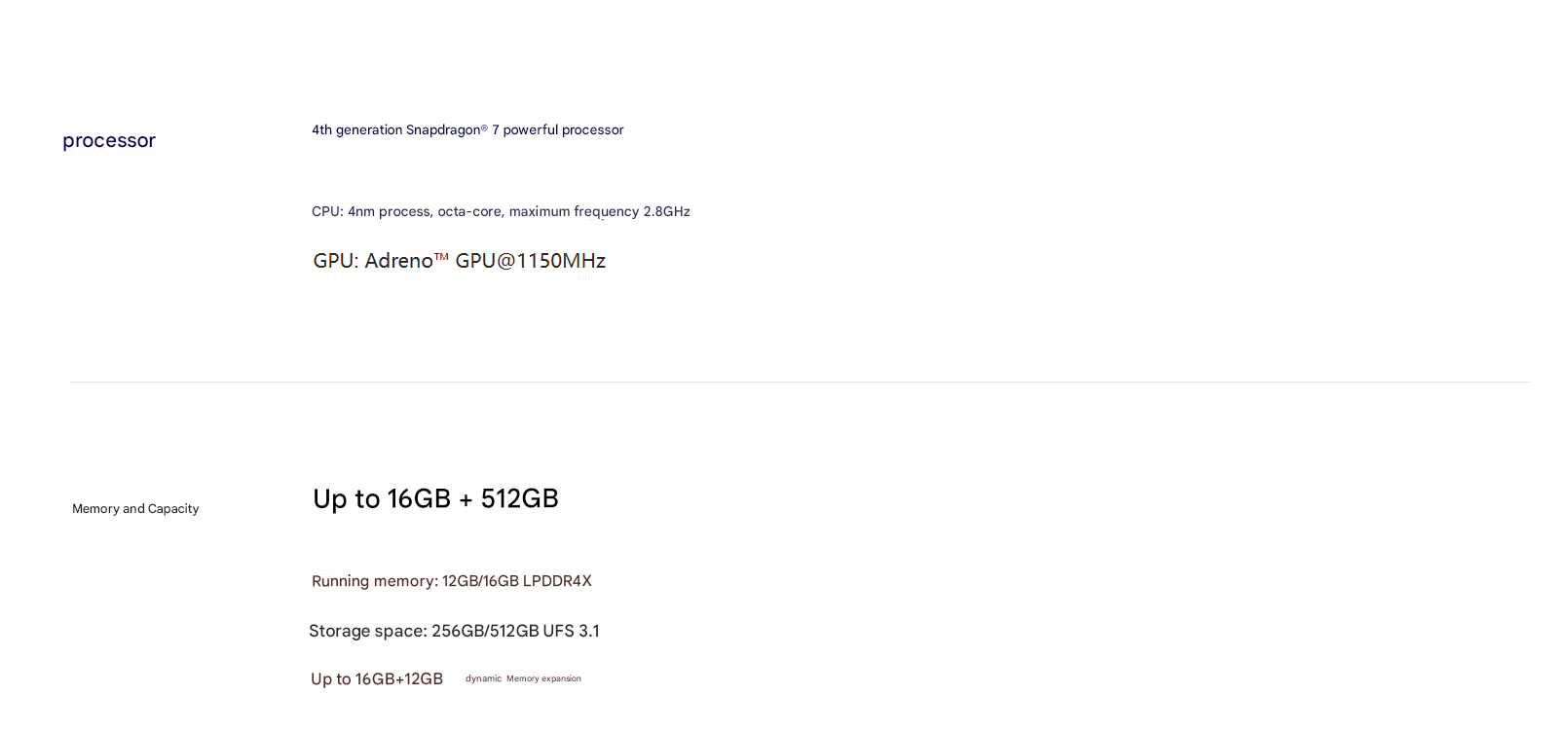Image resolution: width=1568 pixels, height=732 pixels.
Task: Click the small "Memory expansion" note
Action: [543, 679]
